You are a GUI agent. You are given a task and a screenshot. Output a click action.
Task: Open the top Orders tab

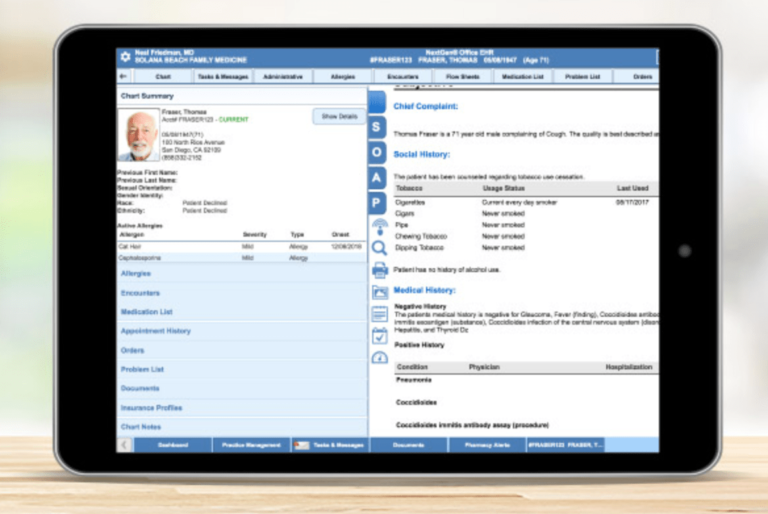pyautogui.click(x=637, y=76)
